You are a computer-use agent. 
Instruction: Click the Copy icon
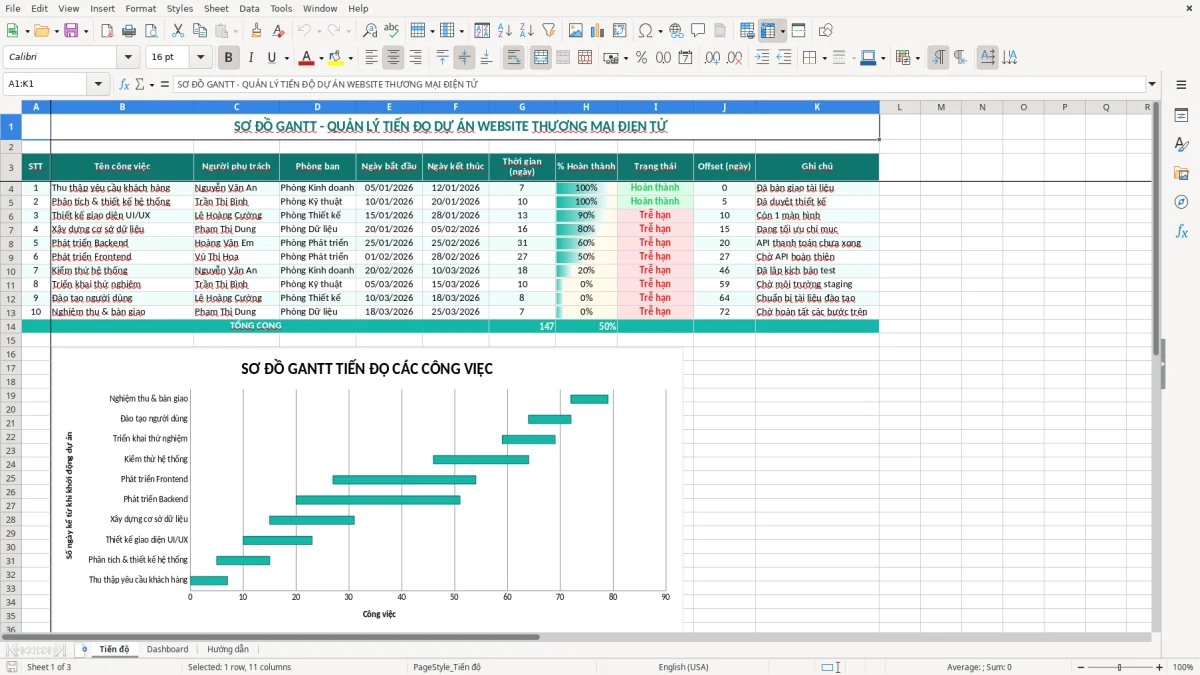200,31
